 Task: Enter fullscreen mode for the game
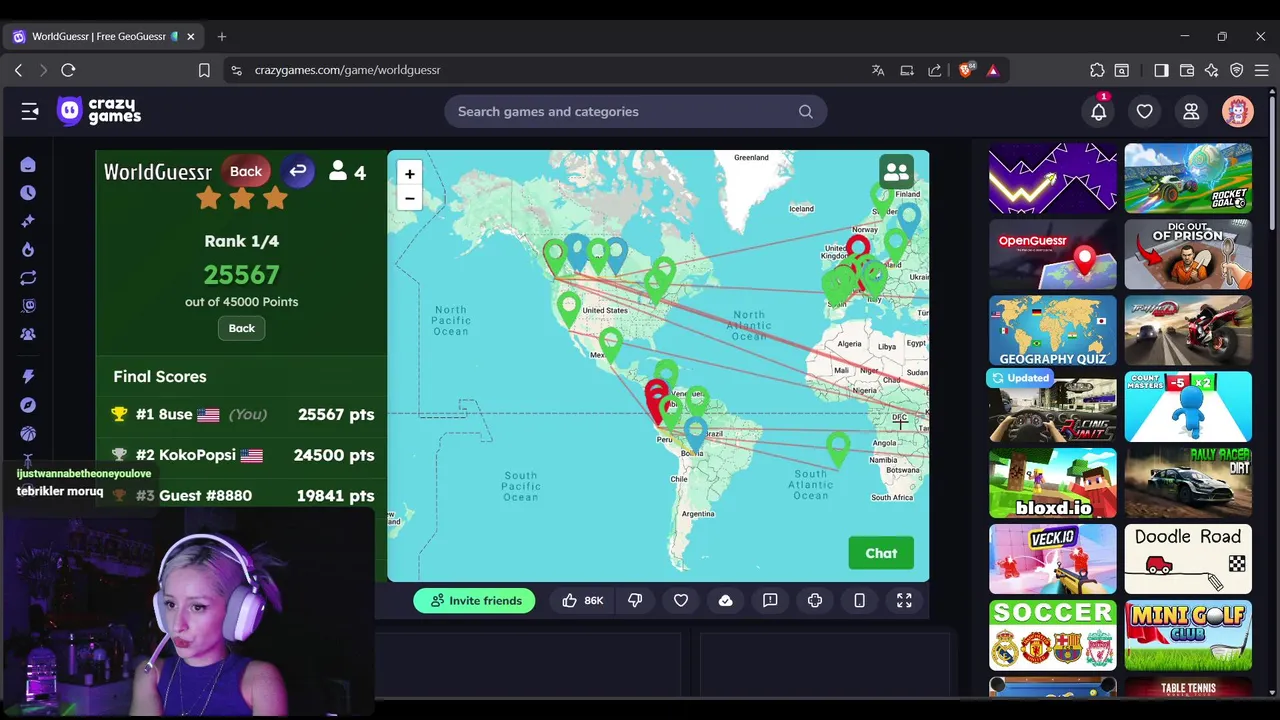[x=904, y=600]
